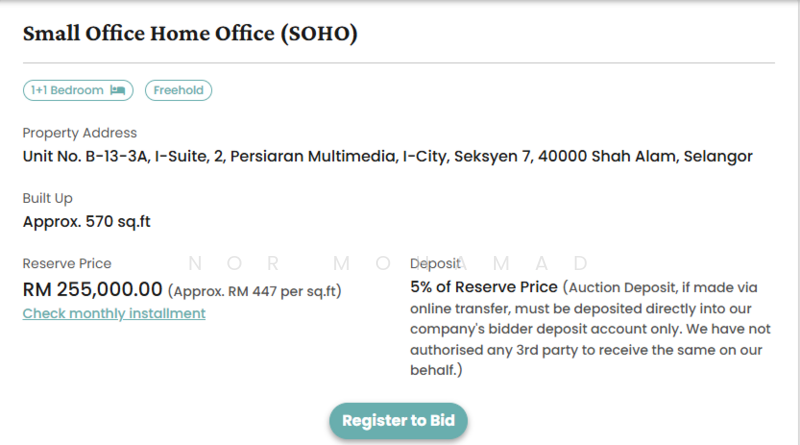
Task: Click '40000 Shah Alam, Selangor' in the address
Action: tap(645, 156)
